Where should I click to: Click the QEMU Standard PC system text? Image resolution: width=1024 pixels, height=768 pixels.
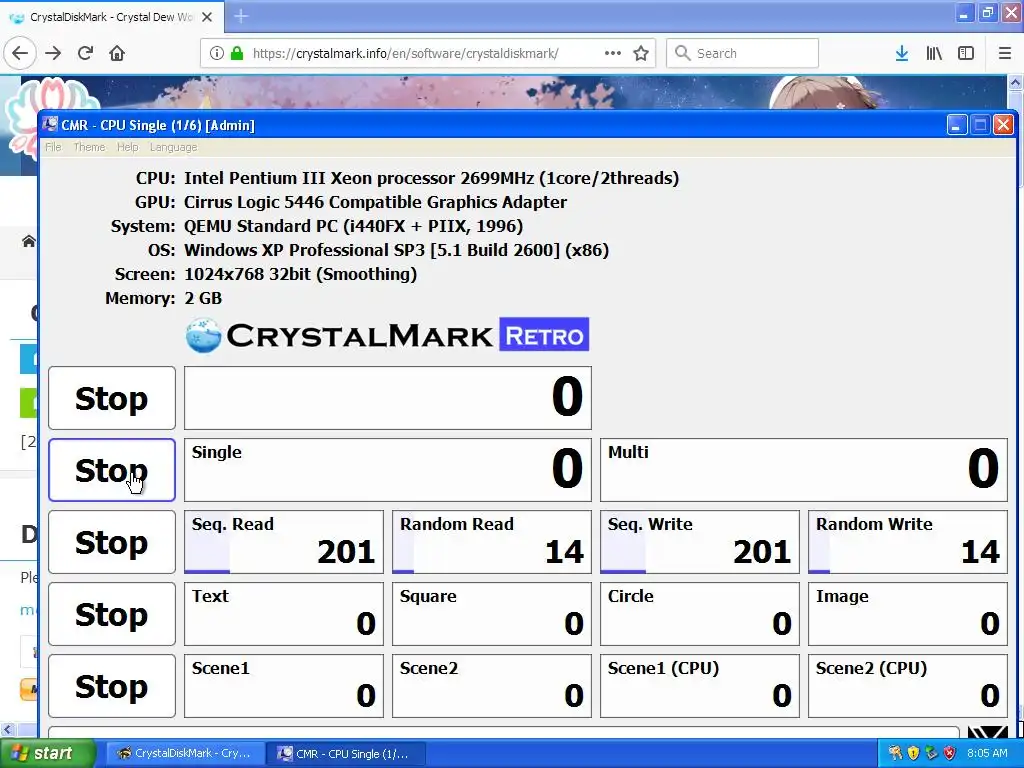[x=353, y=227]
